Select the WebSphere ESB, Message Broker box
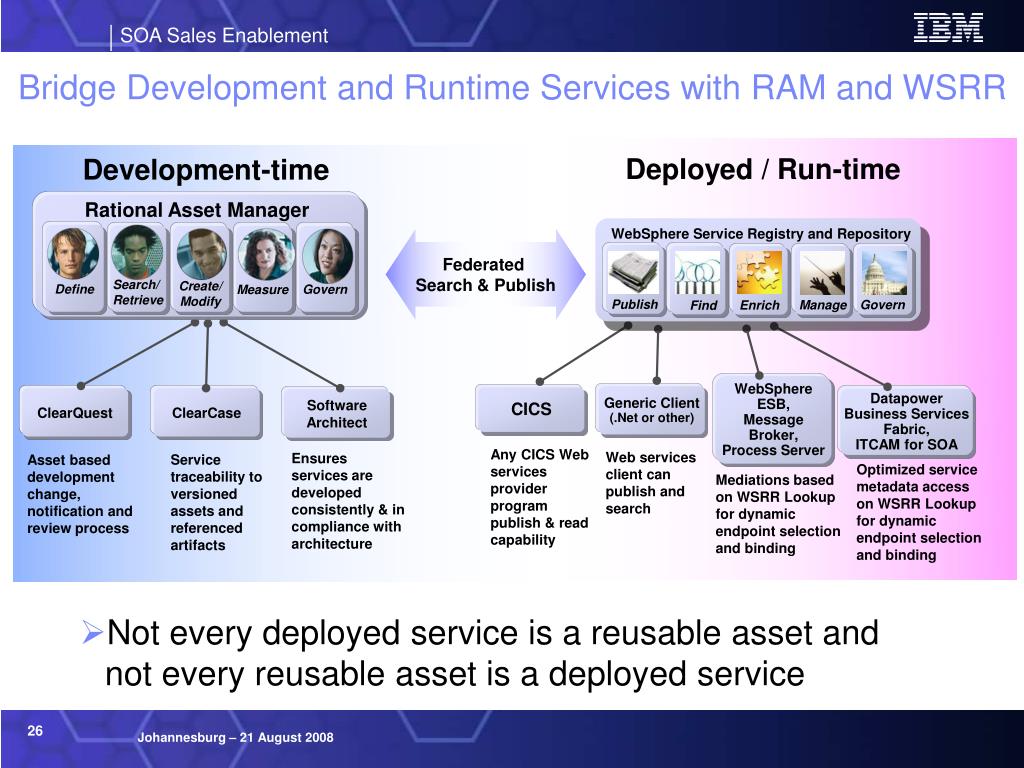The width and height of the screenshot is (1024, 768). pos(773,419)
